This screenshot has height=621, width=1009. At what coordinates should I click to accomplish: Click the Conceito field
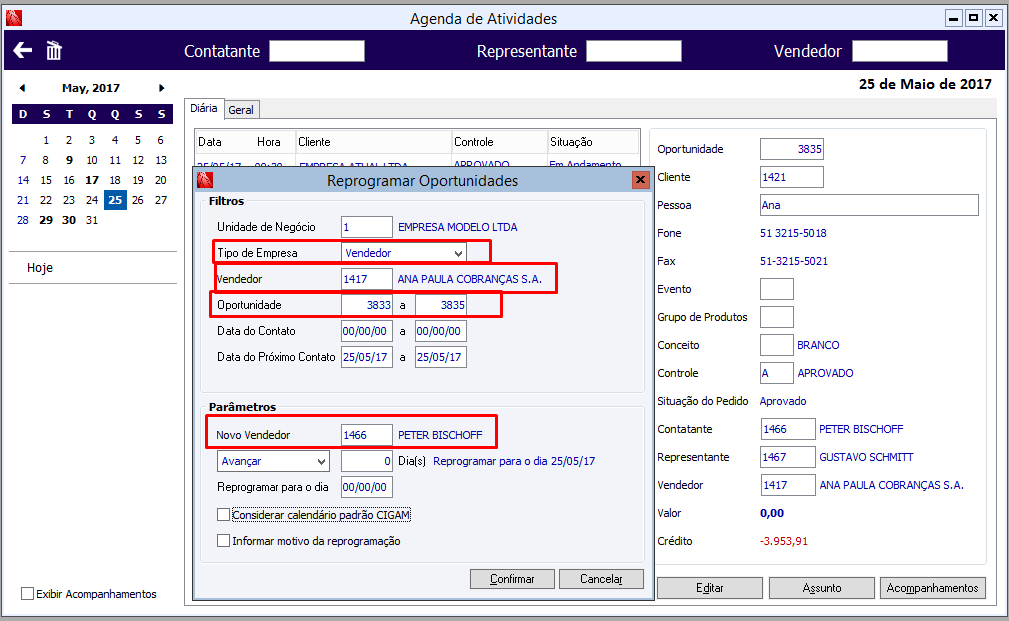coord(777,345)
